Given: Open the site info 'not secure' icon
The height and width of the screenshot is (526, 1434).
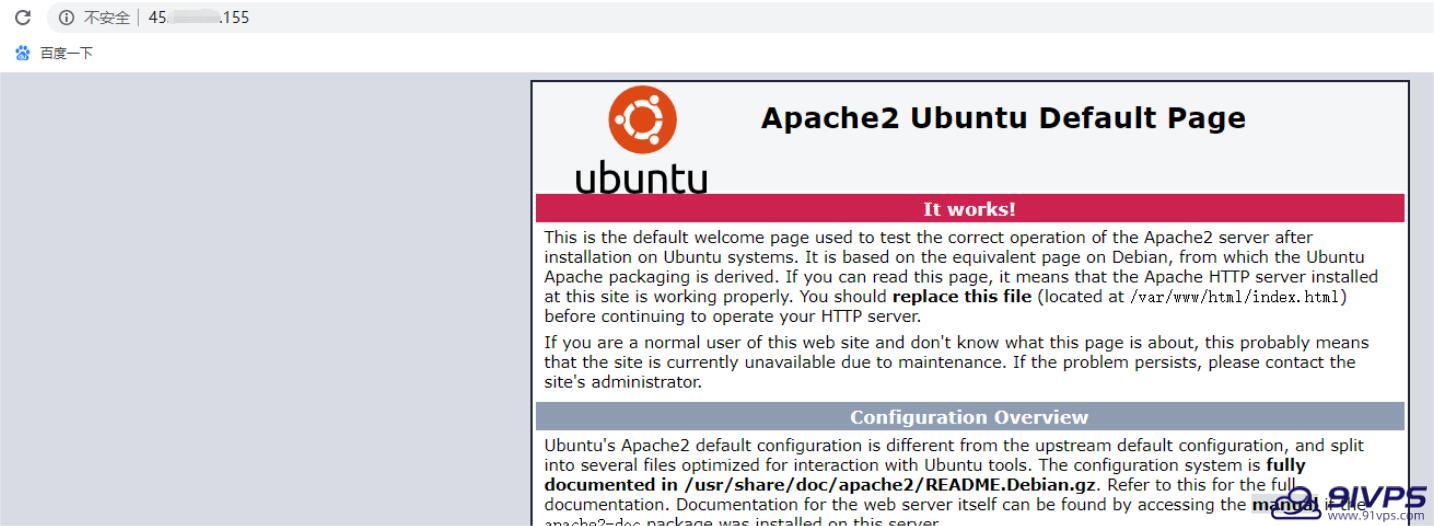Looking at the screenshot, I should pos(67,17).
